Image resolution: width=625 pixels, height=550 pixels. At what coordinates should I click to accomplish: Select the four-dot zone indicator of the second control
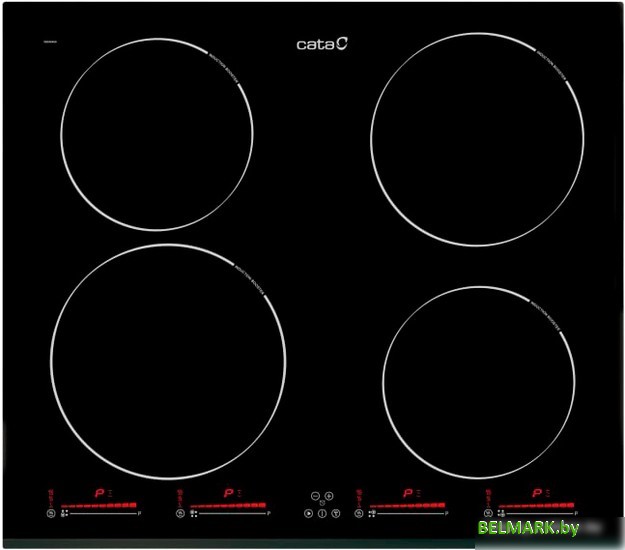pyautogui.click(x=194, y=513)
